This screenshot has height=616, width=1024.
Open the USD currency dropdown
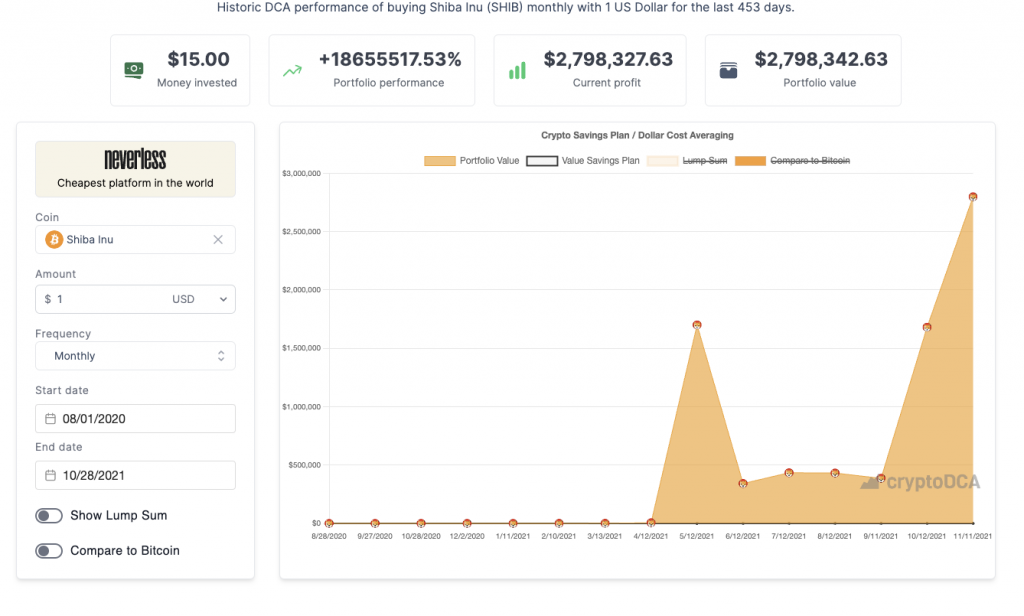point(200,299)
